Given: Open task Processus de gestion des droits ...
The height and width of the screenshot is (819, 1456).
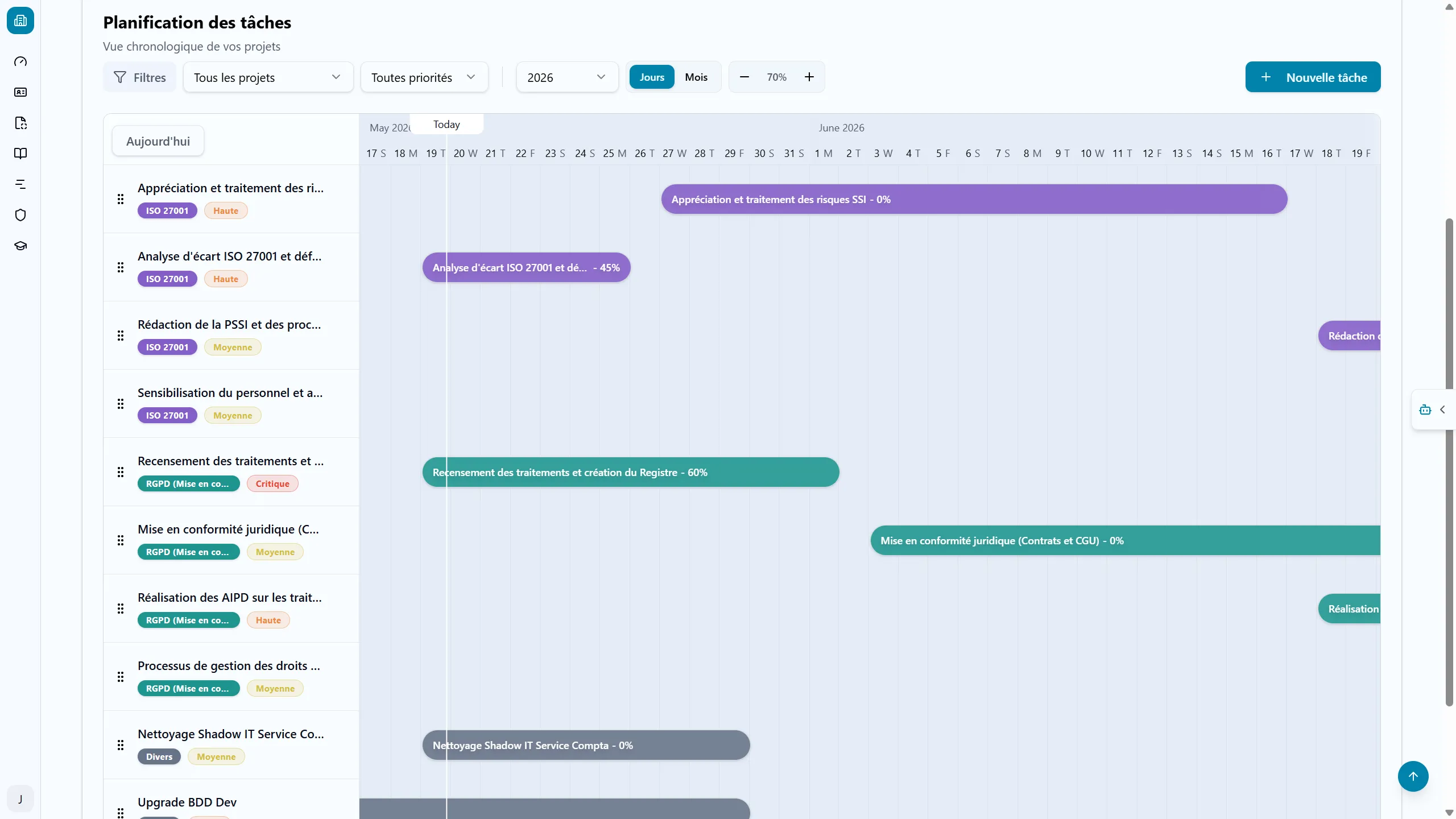Looking at the screenshot, I should click(x=229, y=665).
